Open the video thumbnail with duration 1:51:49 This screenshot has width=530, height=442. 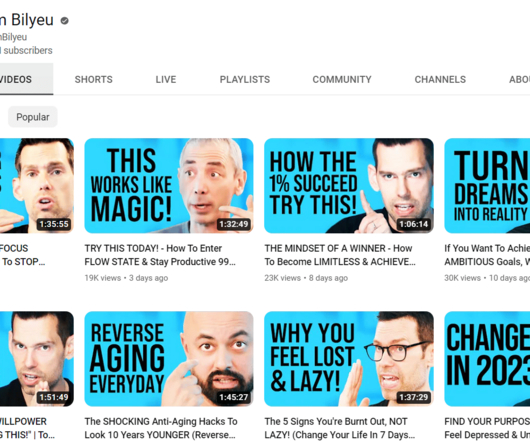click(x=37, y=359)
